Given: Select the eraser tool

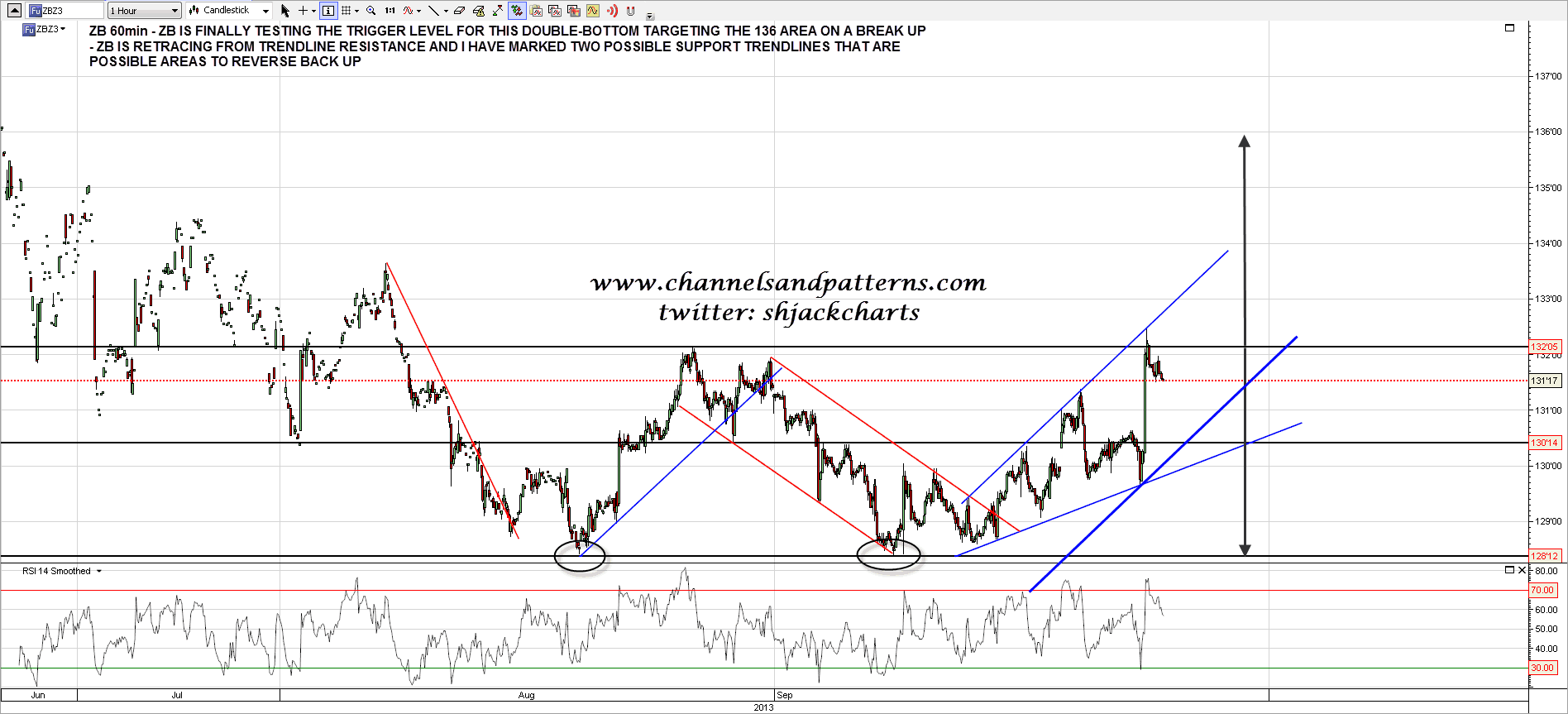Looking at the screenshot, I should [x=460, y=11].
